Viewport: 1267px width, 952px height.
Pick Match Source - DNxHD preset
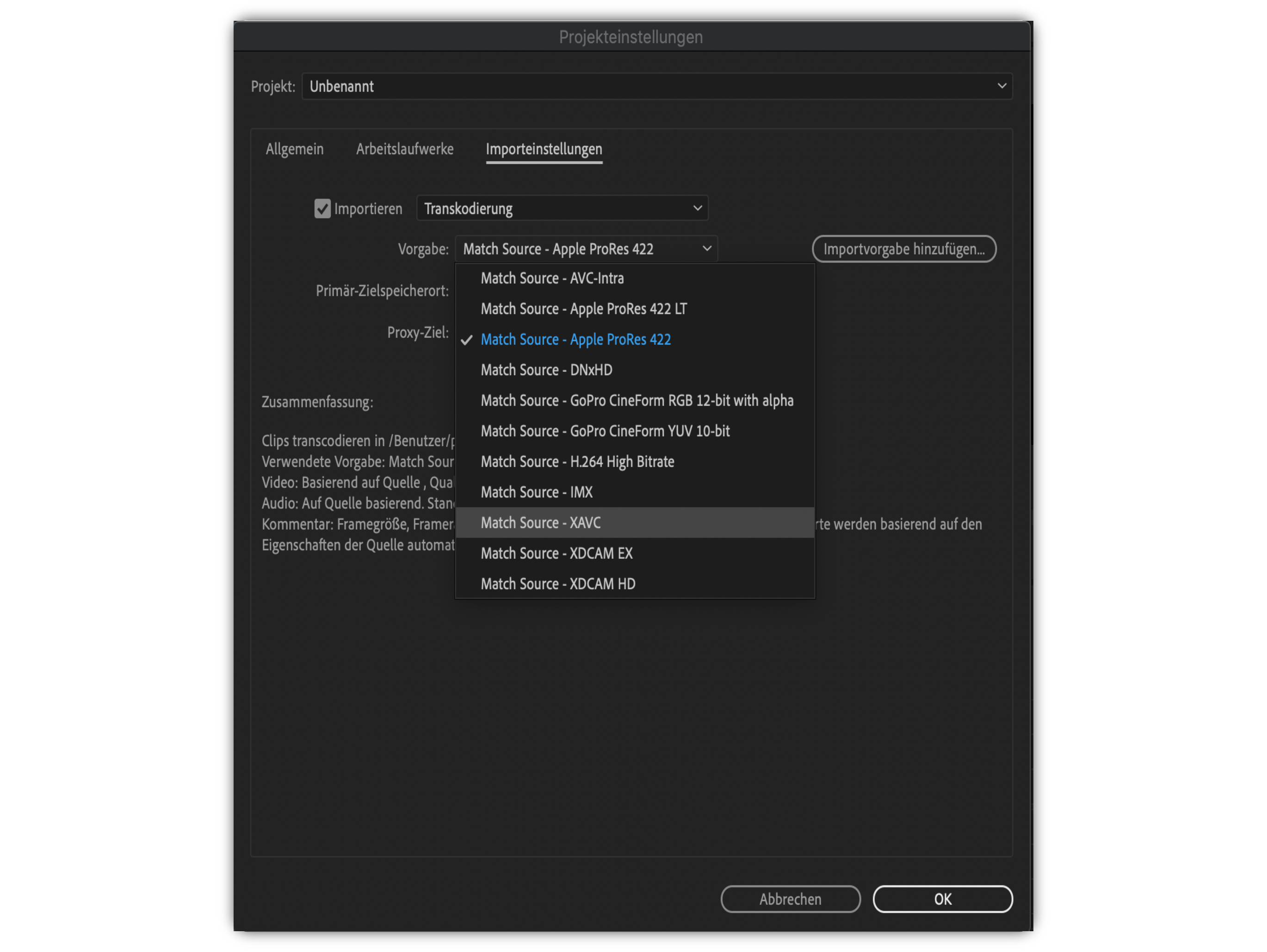[x=546, y=370]
